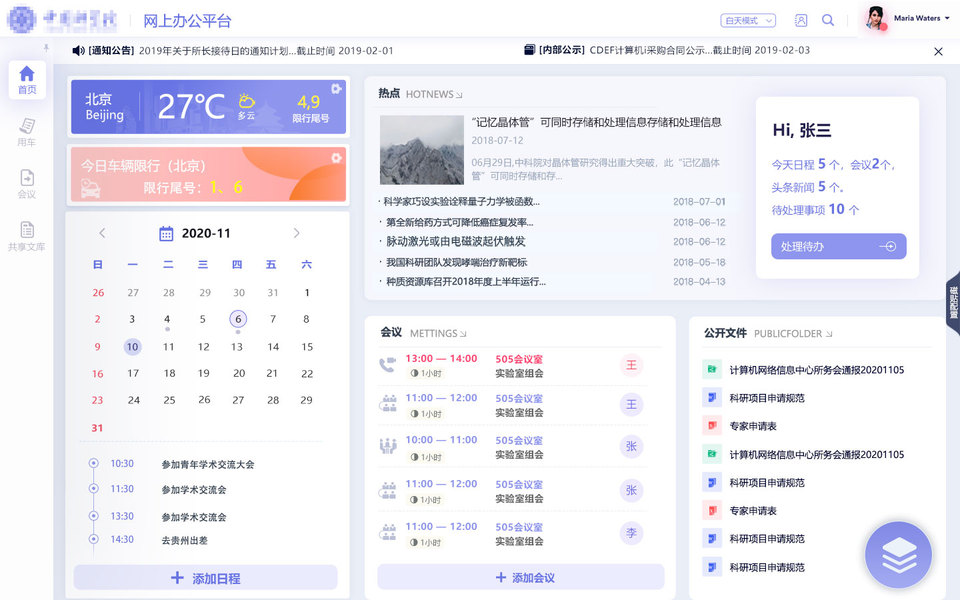960x600 pixels.
Task: Open the side tab on right edge
Action: (953, 302)
